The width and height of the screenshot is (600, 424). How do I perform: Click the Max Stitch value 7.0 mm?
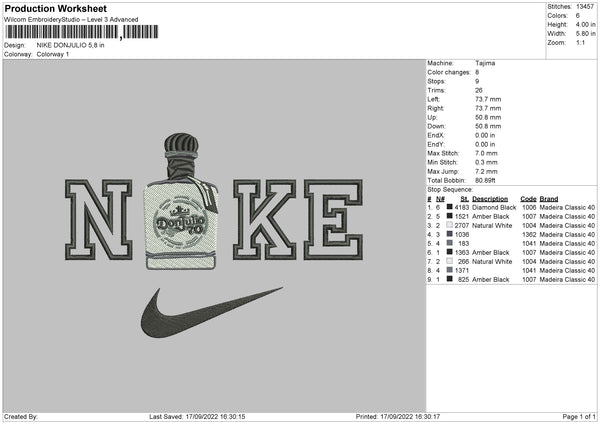tap(486, 153)
